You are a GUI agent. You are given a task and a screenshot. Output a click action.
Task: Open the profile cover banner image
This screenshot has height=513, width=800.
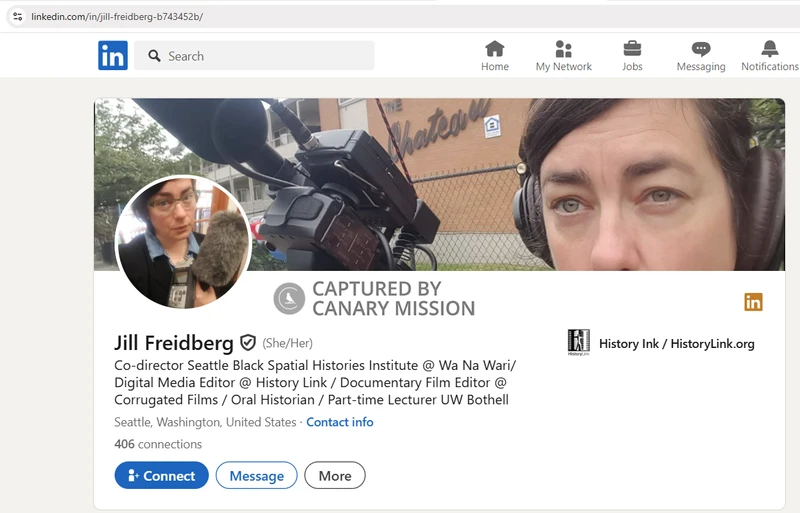click(439, 184)
